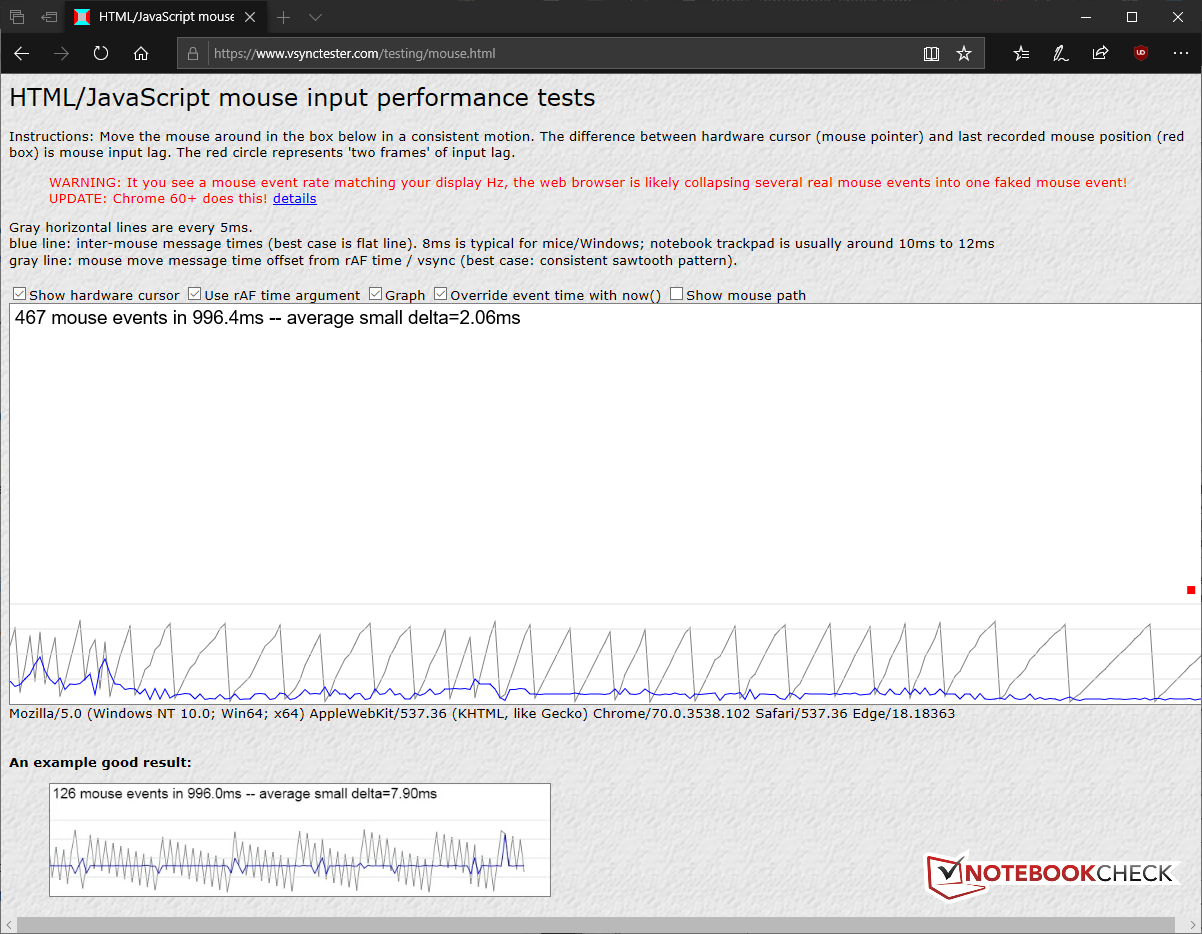Click the '467 mouse events' result text
Screen dimensions: 1202x934
(x=268, y=319)
